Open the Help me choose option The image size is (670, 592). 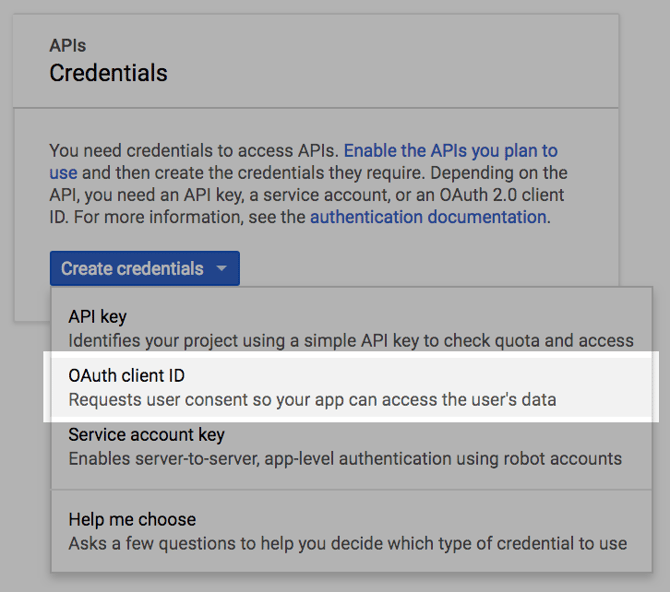click(351, 531)
